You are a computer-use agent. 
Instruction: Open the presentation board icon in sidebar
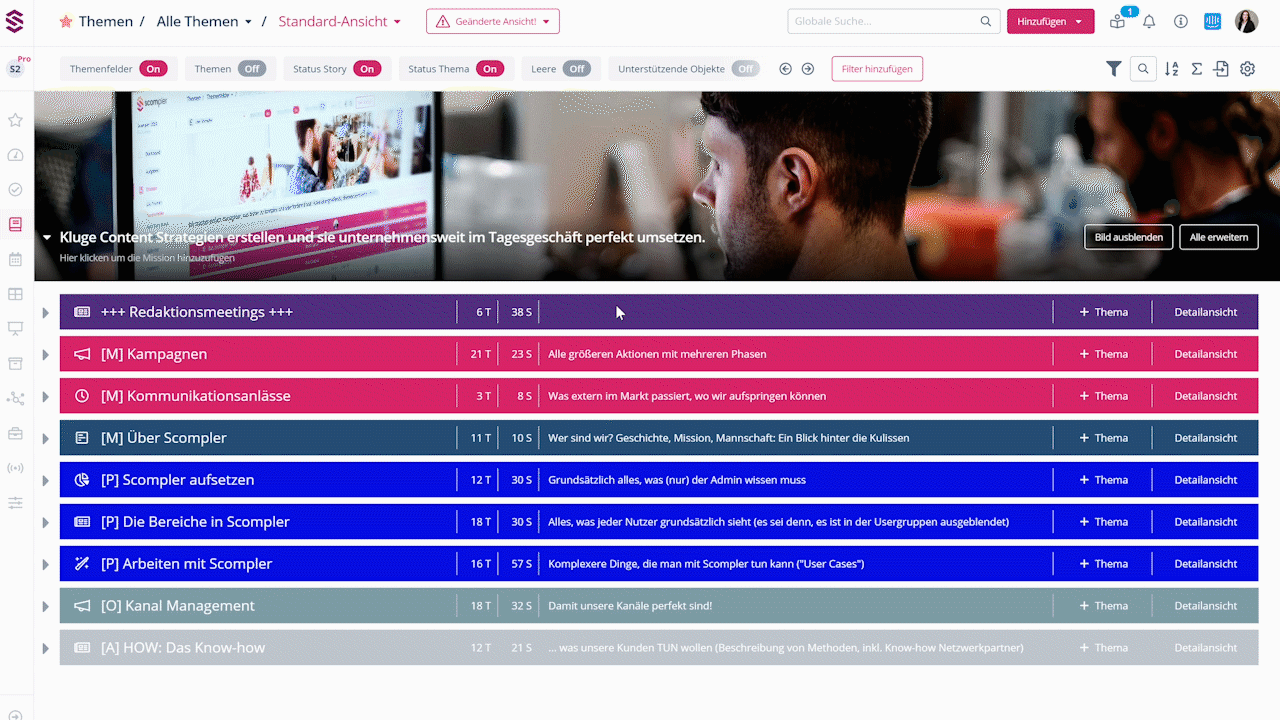15,328
